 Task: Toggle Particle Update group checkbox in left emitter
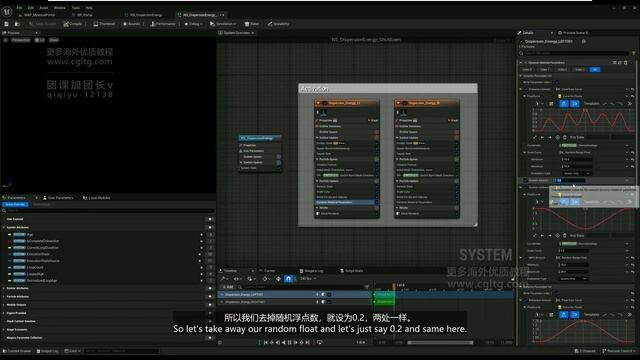[x=376, y=181]
